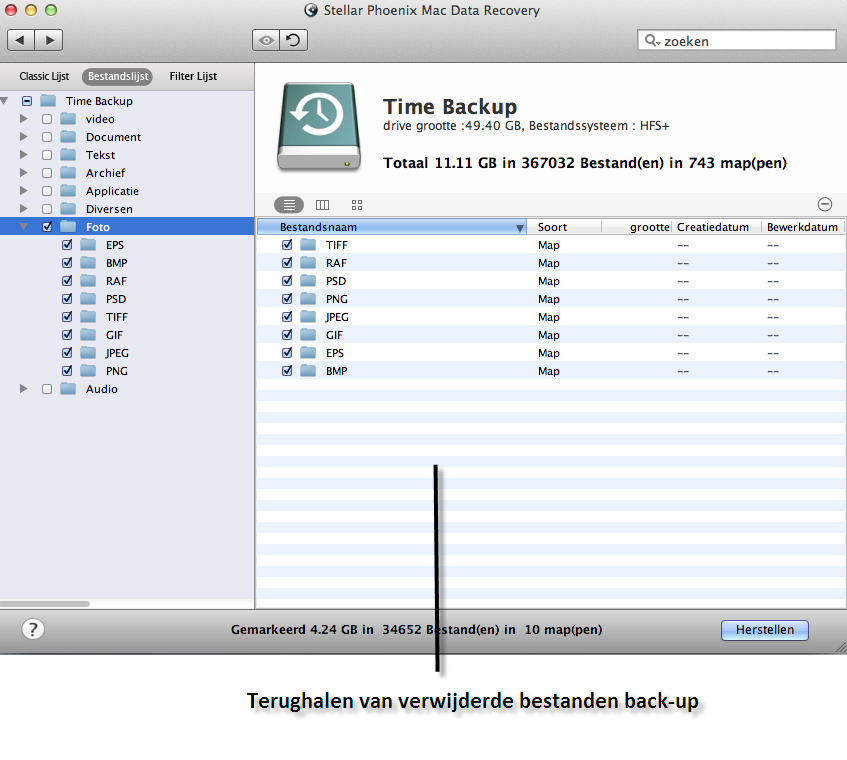Click the Time Backup drive icon
This screenshot has width=847, height=760.
[319, 127]
